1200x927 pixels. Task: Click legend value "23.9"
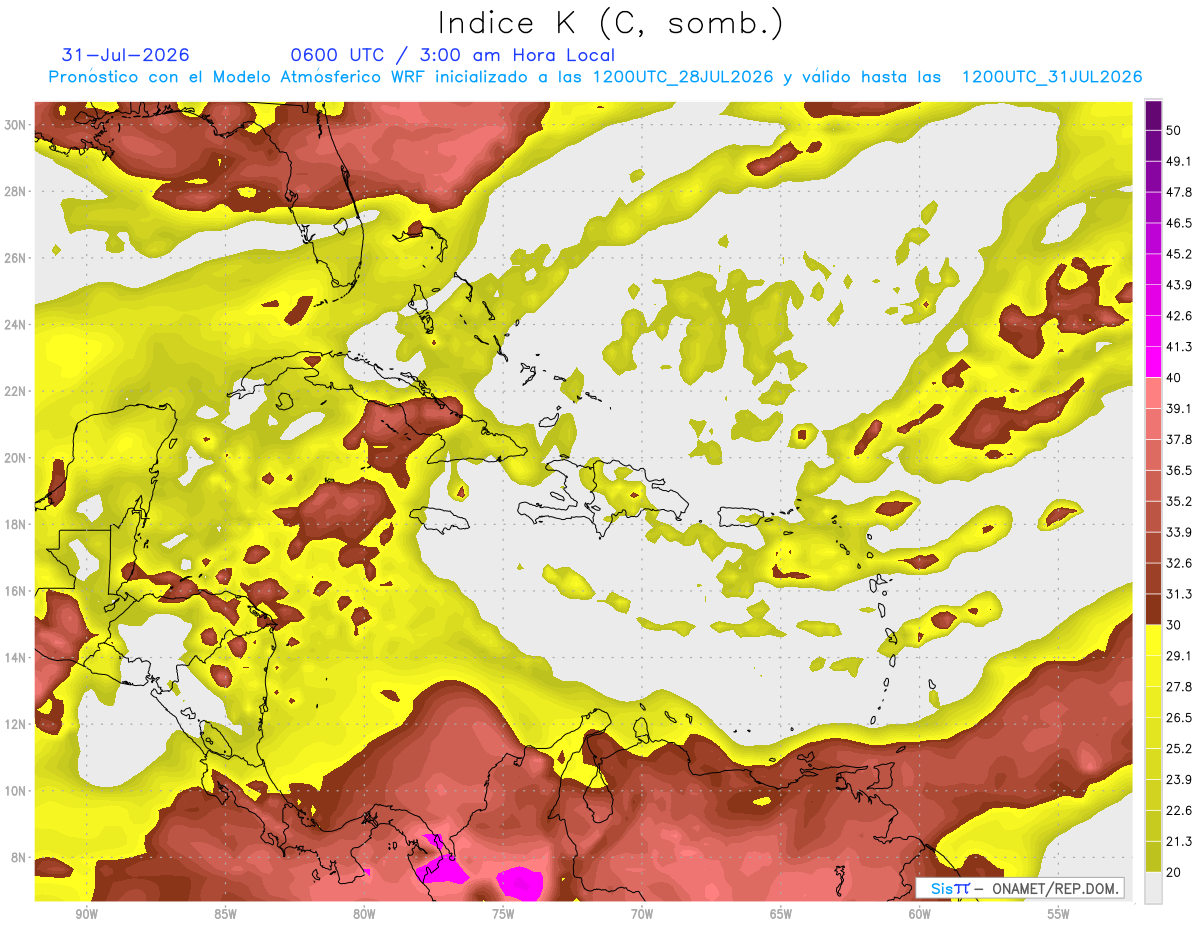point(1179,779)
